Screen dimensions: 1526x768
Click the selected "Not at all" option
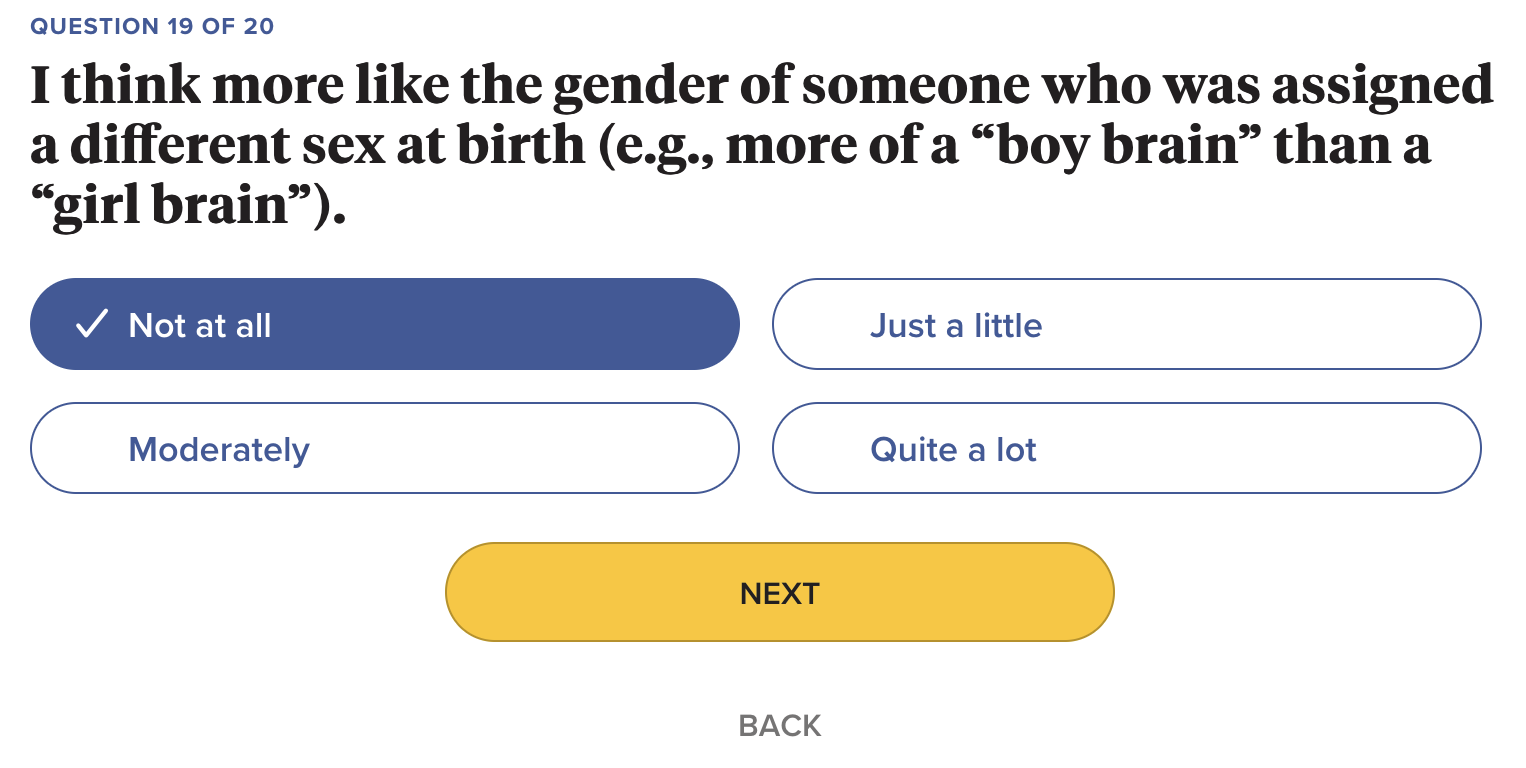pyautogui.click(x=385, y=324)
